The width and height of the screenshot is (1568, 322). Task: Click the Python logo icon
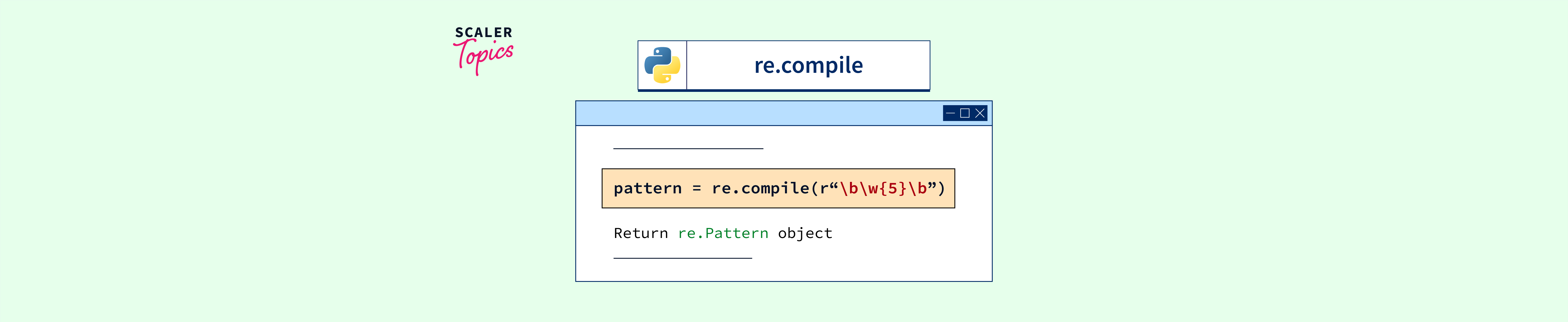[x=662, y=65]
